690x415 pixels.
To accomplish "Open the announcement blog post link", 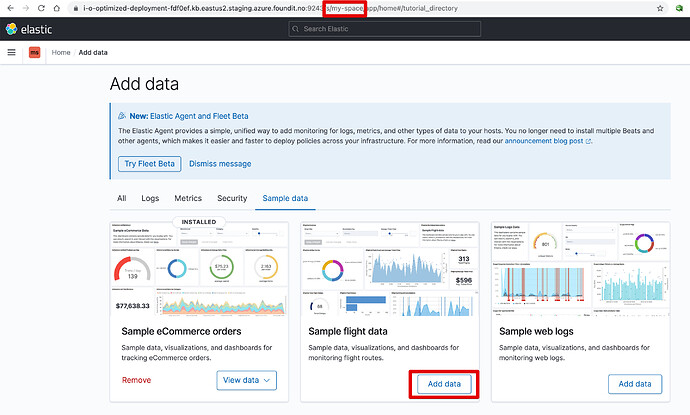I will click(x=547, y=141).
